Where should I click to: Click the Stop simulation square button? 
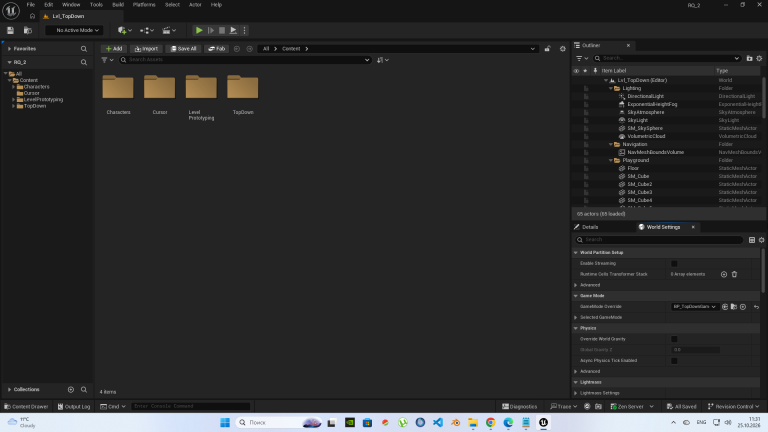point(222,30)
